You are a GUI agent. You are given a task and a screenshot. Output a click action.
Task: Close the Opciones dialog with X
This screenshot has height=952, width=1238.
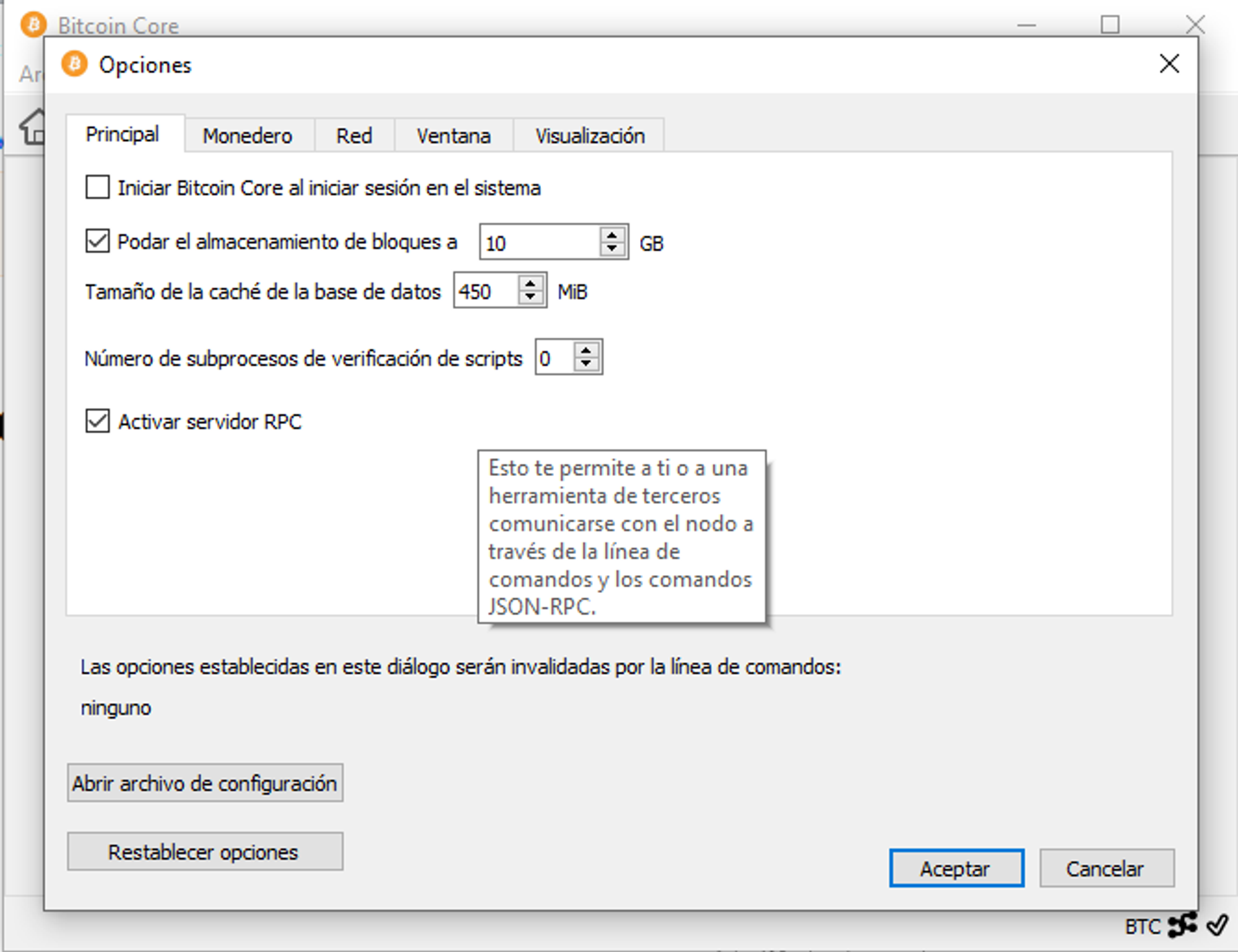[1169, 63]
